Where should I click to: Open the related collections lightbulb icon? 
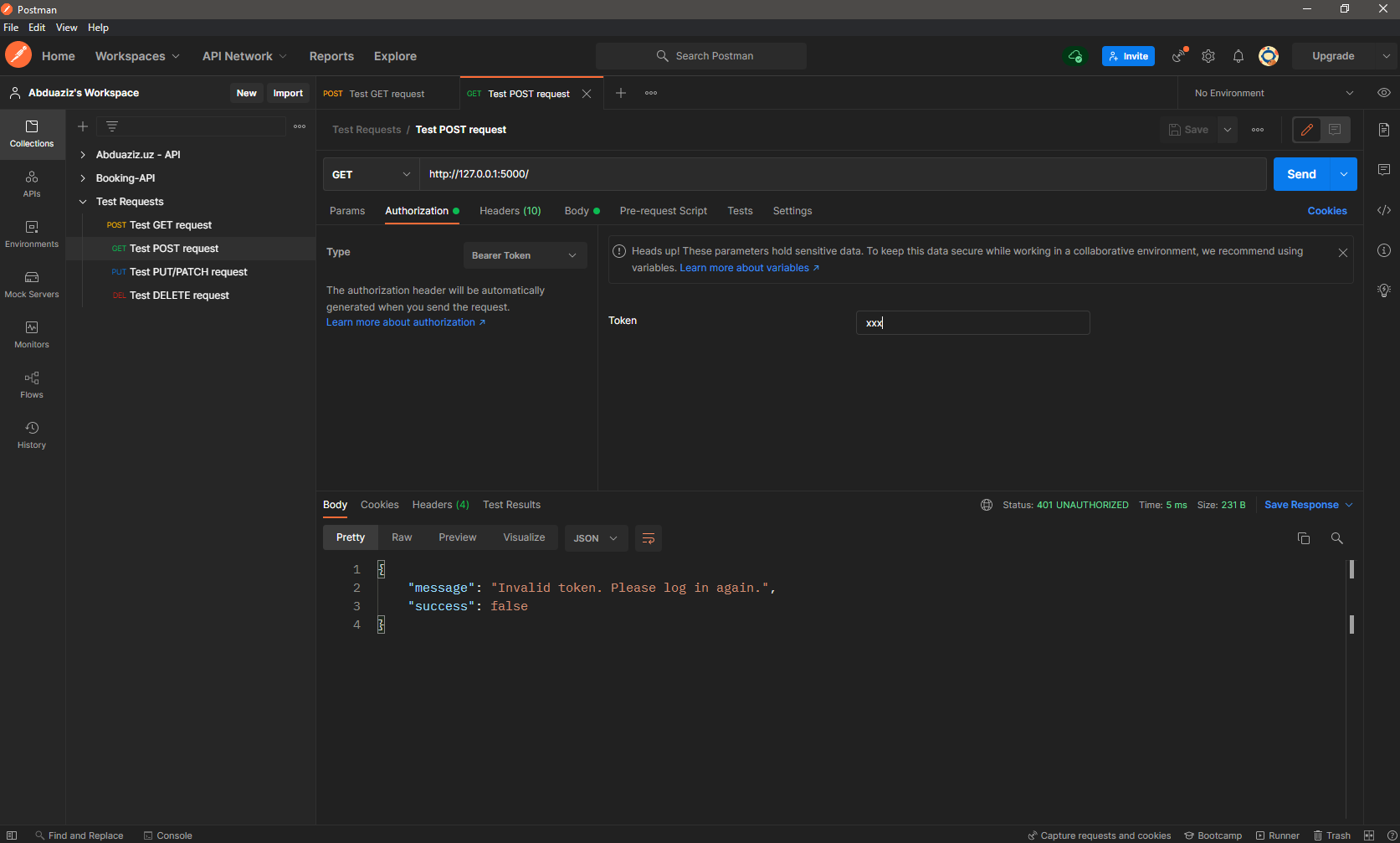click(1384, 290)
